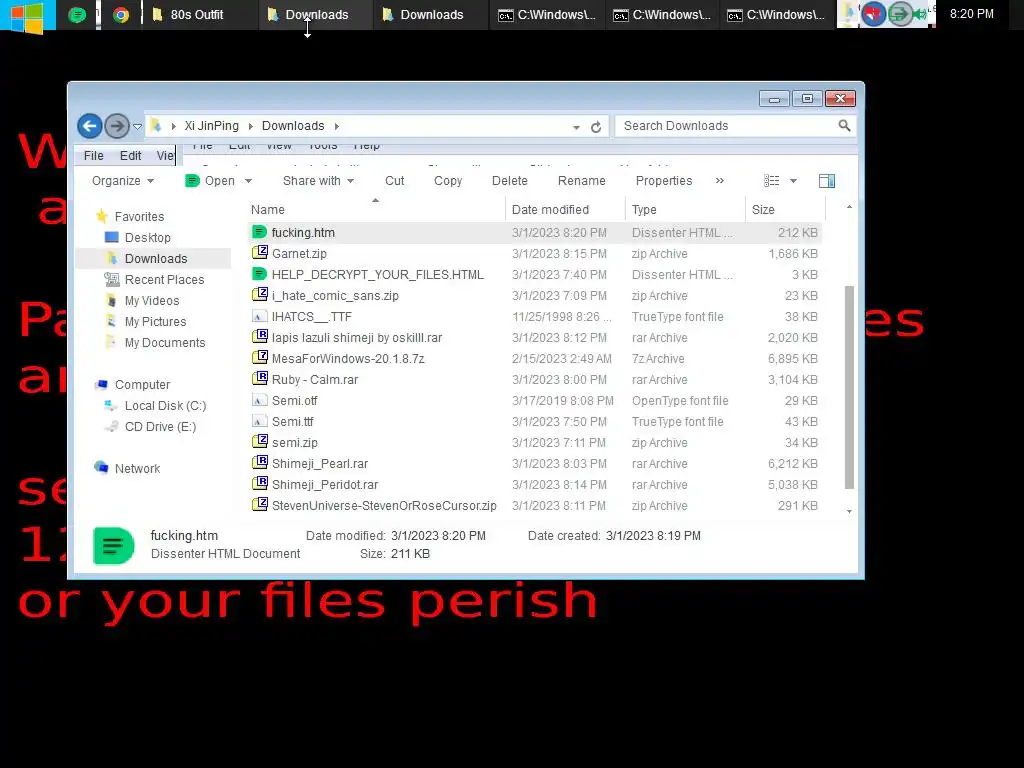Click the search magnifier icon
This screenshot has height=768, width=1024.
click(844, 125)
